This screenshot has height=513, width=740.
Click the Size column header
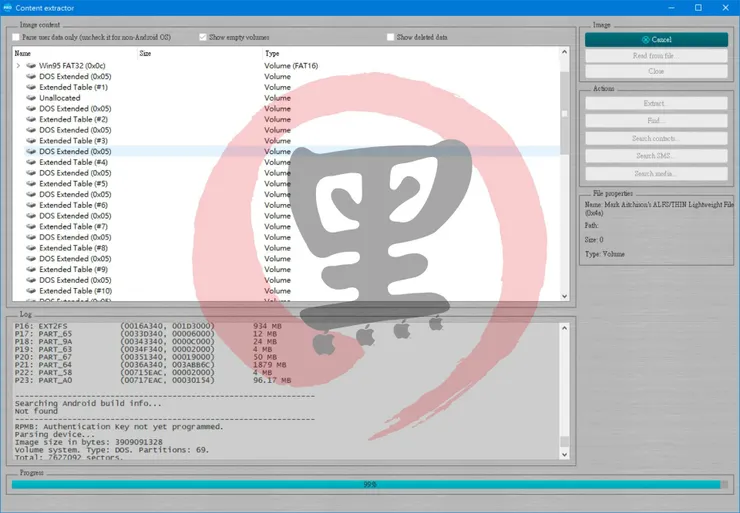(200, 53)
